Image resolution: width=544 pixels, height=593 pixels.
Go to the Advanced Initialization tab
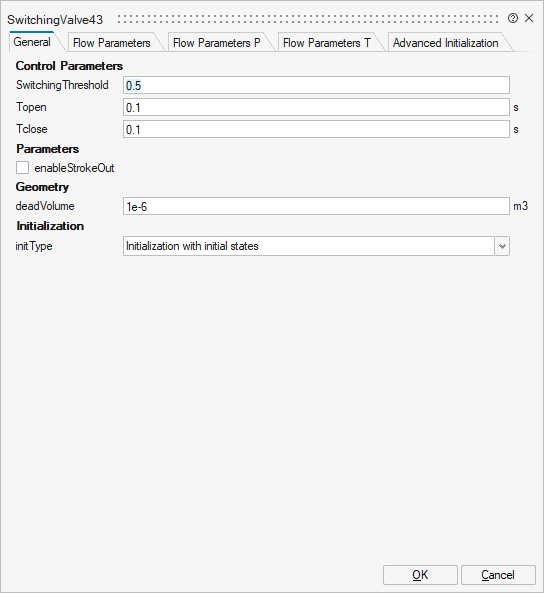pyautogui.click(x=445, y=43)
